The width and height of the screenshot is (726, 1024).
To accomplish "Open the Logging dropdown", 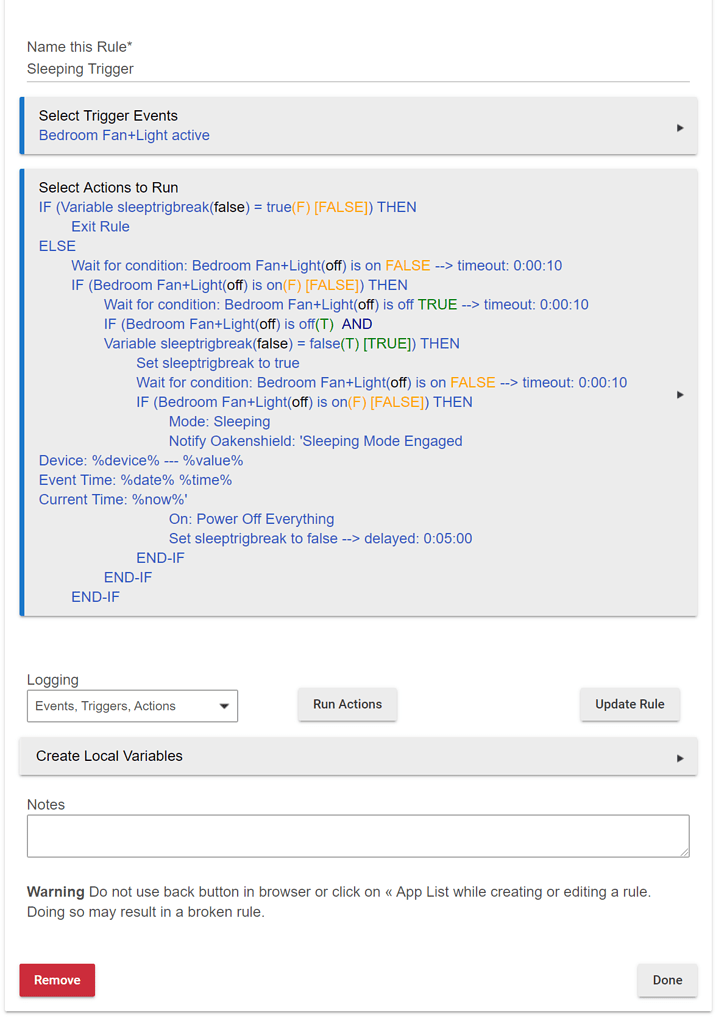I will click(x=132, y=706).
